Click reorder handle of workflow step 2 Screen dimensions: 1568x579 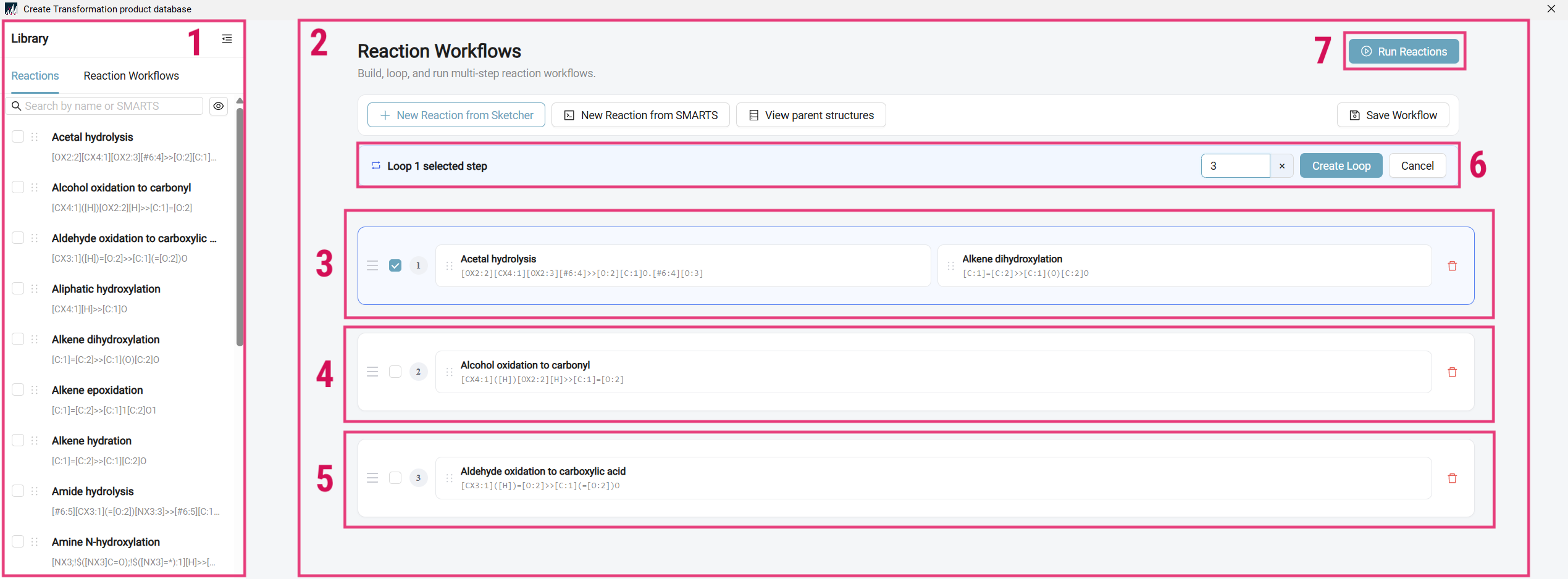point(372,372)
